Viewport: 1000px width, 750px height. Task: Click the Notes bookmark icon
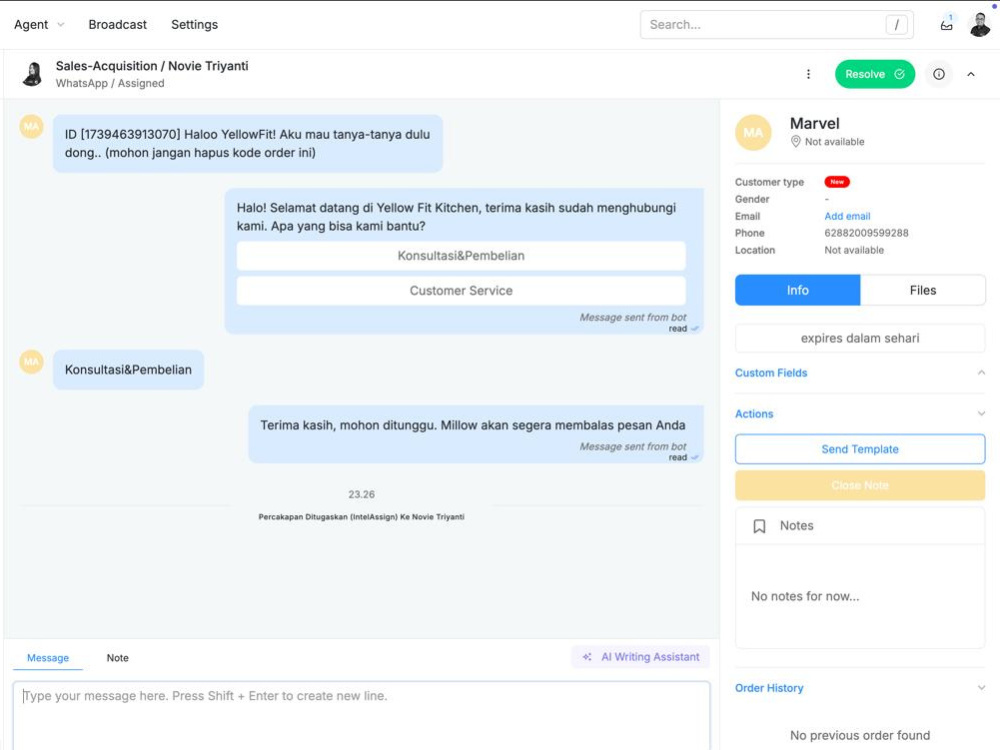[x=759, y=526]
